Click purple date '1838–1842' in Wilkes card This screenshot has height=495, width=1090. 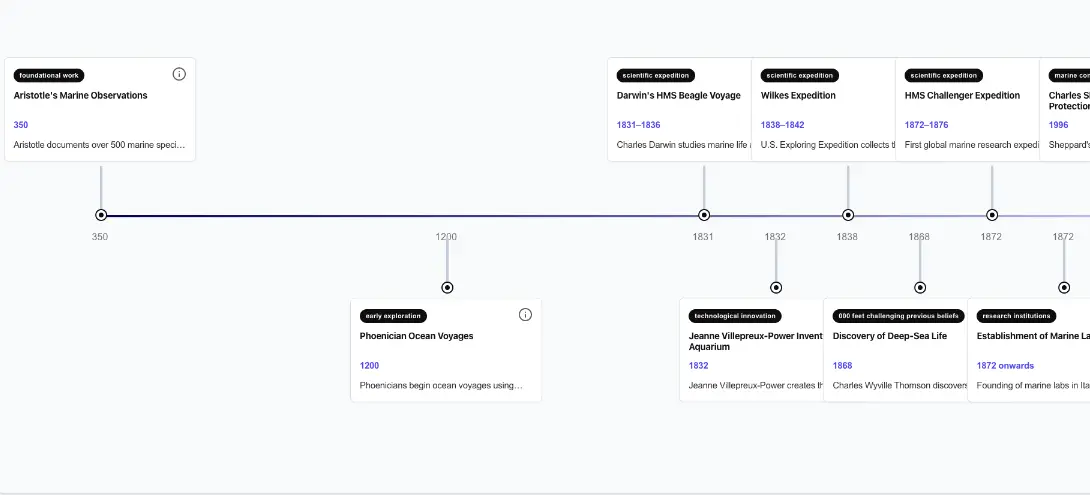point(782,125)
